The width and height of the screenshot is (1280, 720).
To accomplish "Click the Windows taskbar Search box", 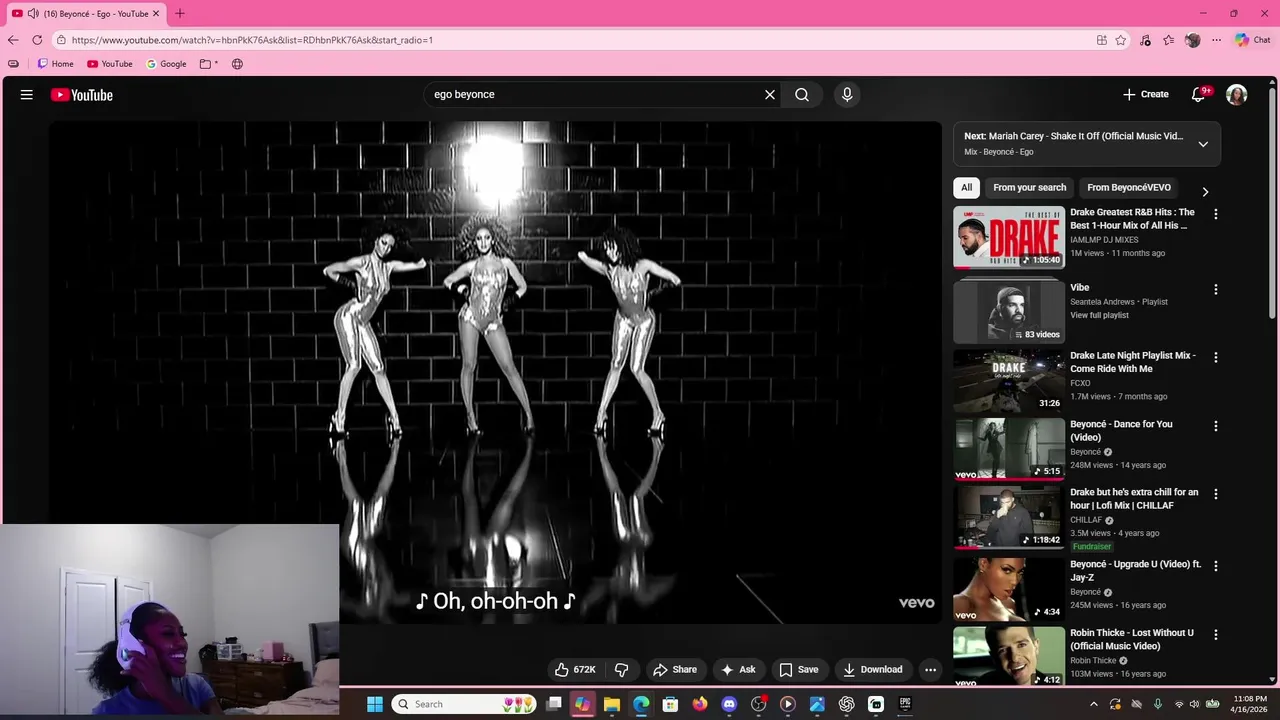I will [x=465, y=704].
